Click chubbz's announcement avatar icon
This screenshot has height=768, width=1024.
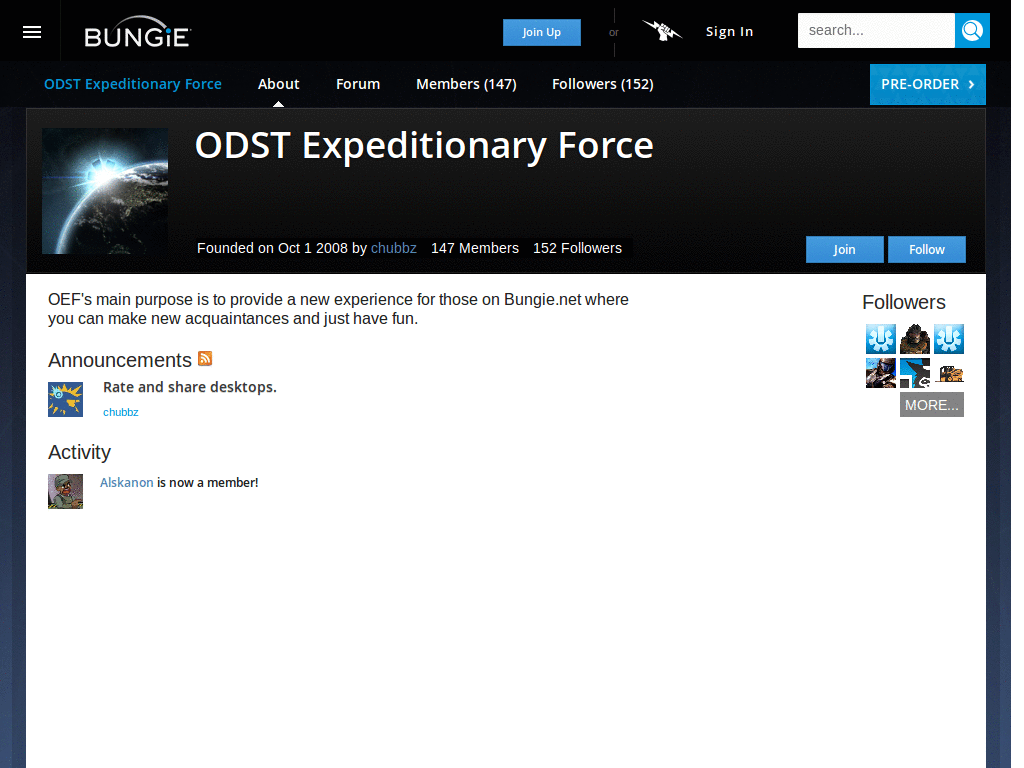pos(65,399)
